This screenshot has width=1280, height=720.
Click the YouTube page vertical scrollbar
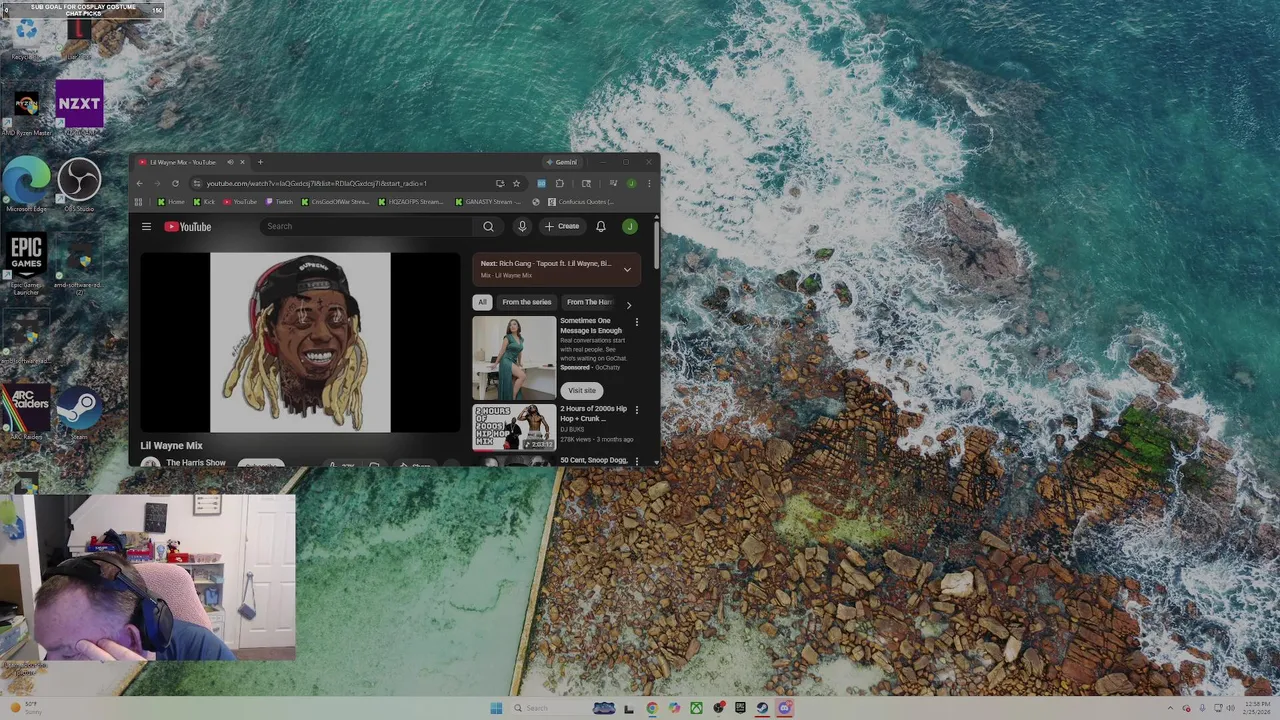[656, 245]
